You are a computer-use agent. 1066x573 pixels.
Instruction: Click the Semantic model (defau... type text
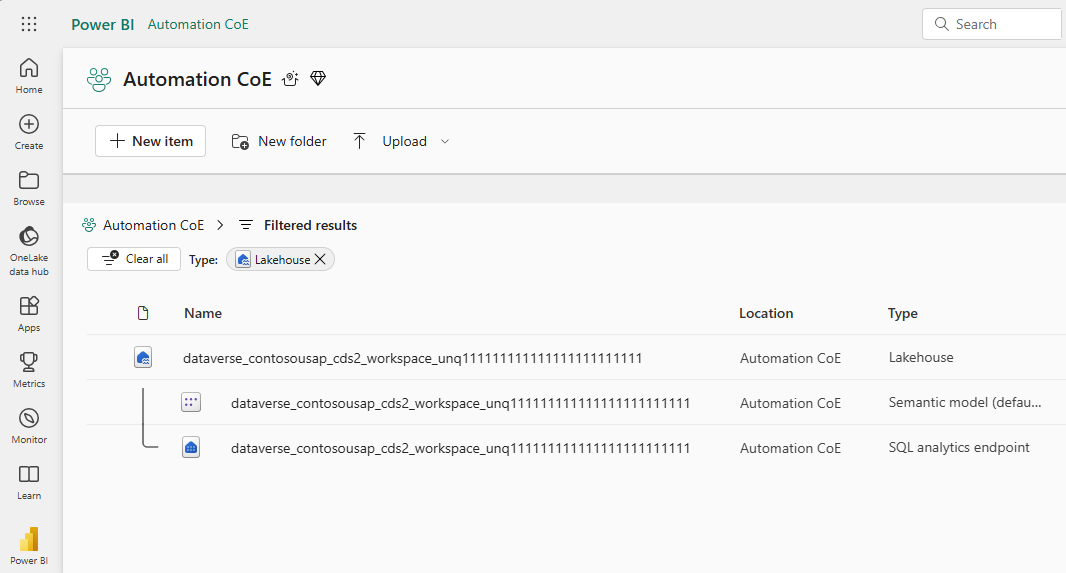pos(965,402)
